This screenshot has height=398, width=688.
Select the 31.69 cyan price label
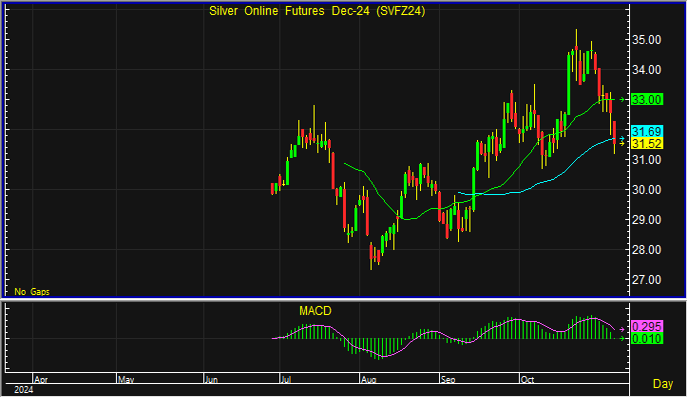click(646, 131)
